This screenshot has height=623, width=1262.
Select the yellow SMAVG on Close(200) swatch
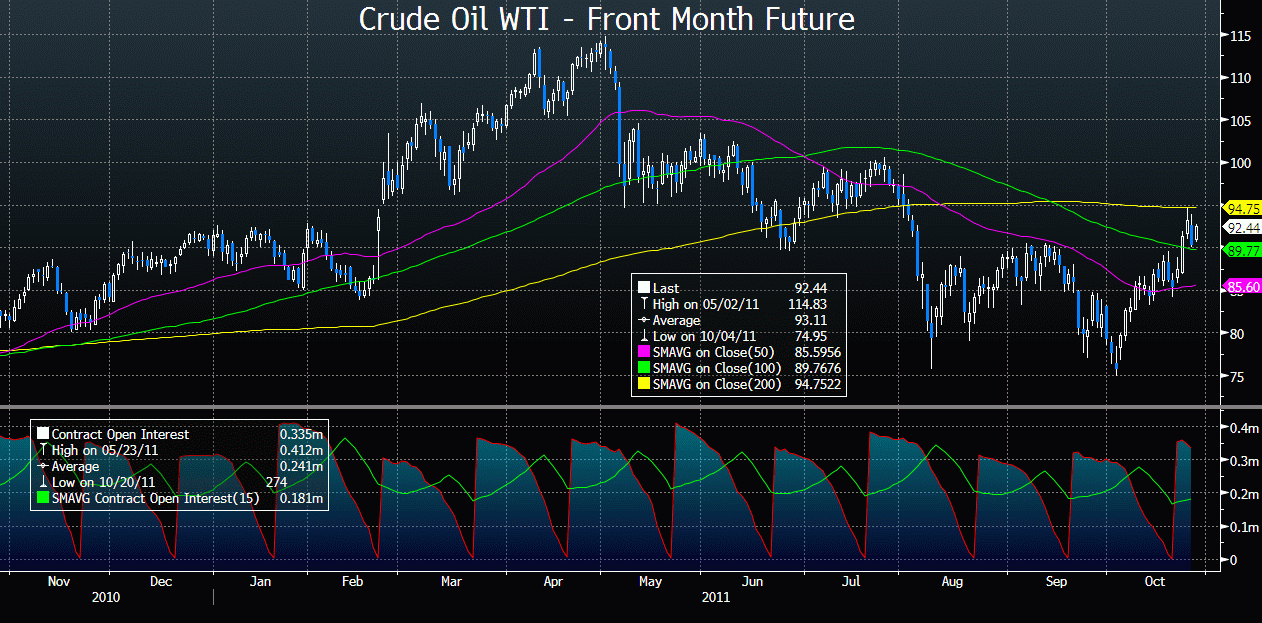pyautogui.click(x=643, y=384)
